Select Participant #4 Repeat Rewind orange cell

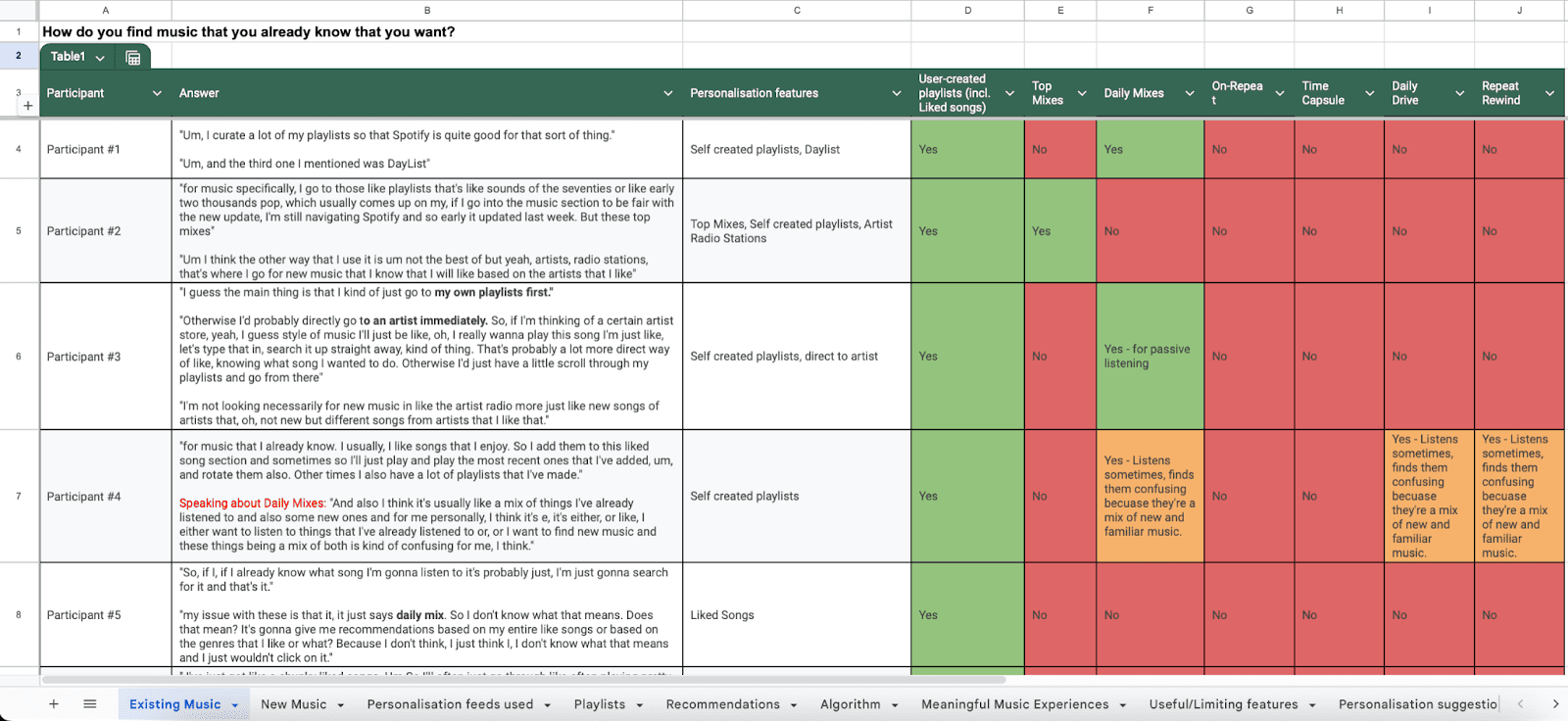point(1519,496)
